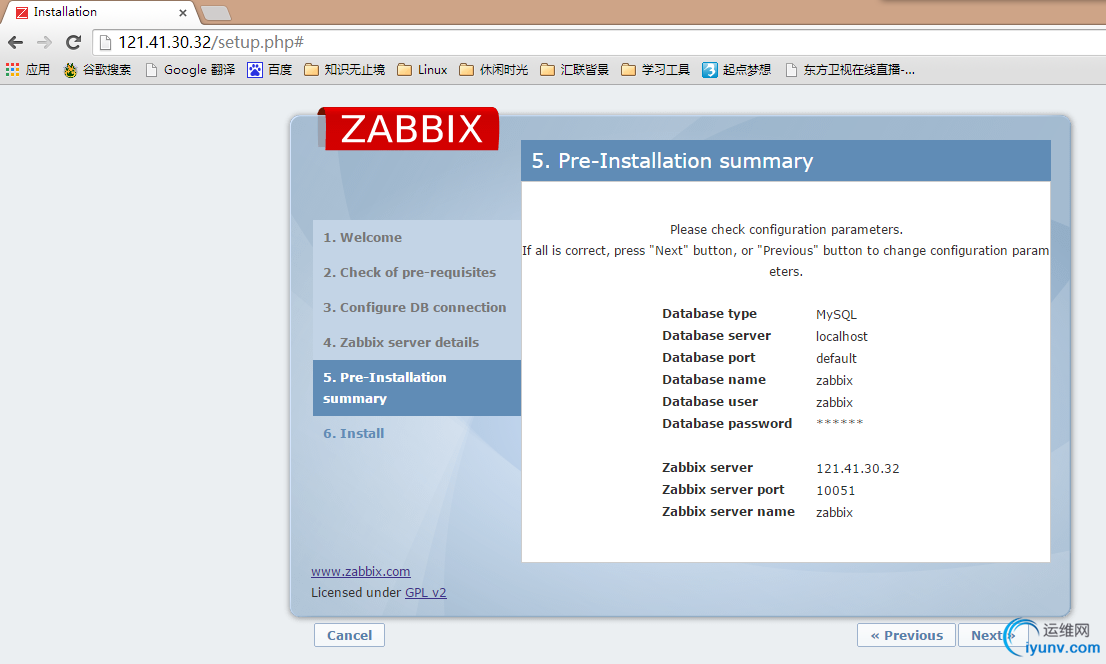Screen dimensions: 1106x664
Task: Close the Installation browser tab
Action: 183,13
